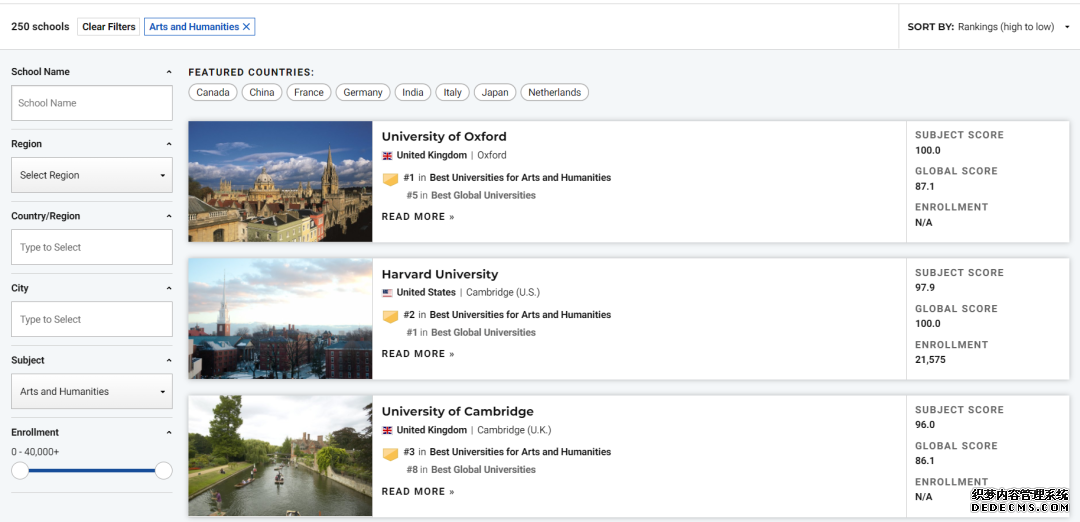Click Oxford's #5 Best Global Universities text
The image size is (1080, 522).
tap(470, 196)
